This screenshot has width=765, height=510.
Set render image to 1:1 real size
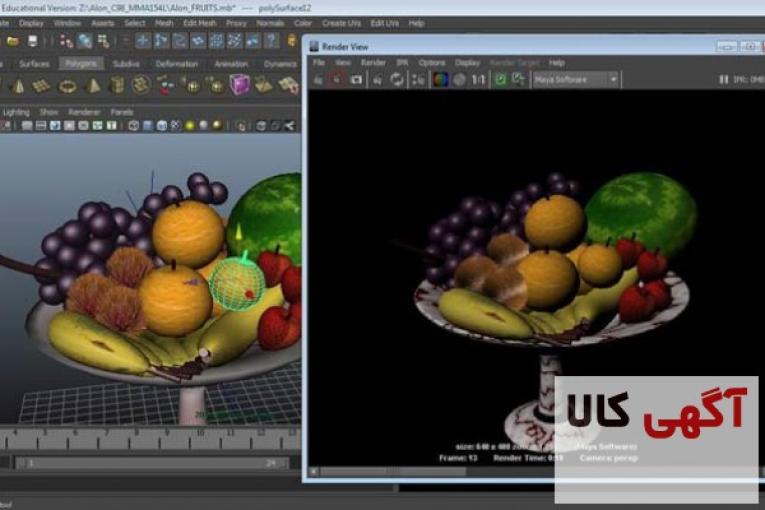pos(479,79)
